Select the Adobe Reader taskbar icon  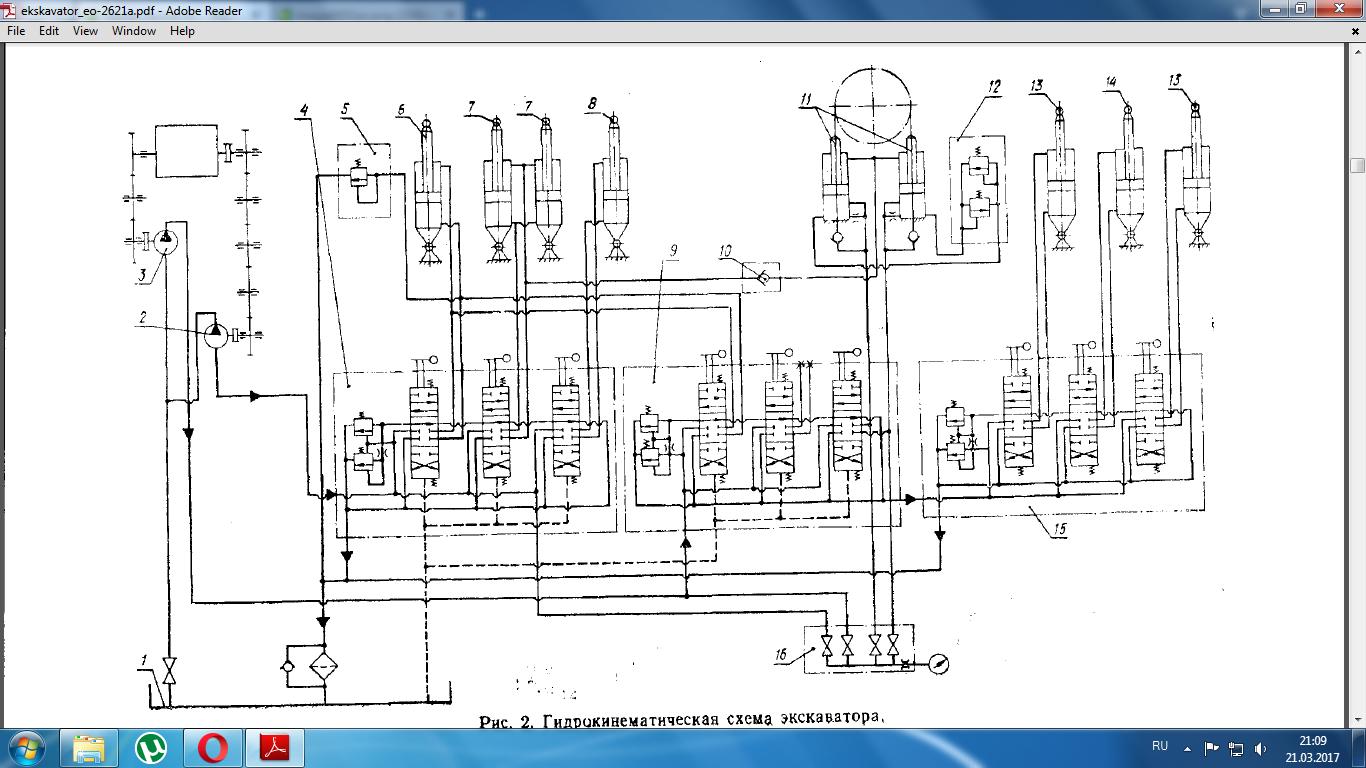pos(275,748)
